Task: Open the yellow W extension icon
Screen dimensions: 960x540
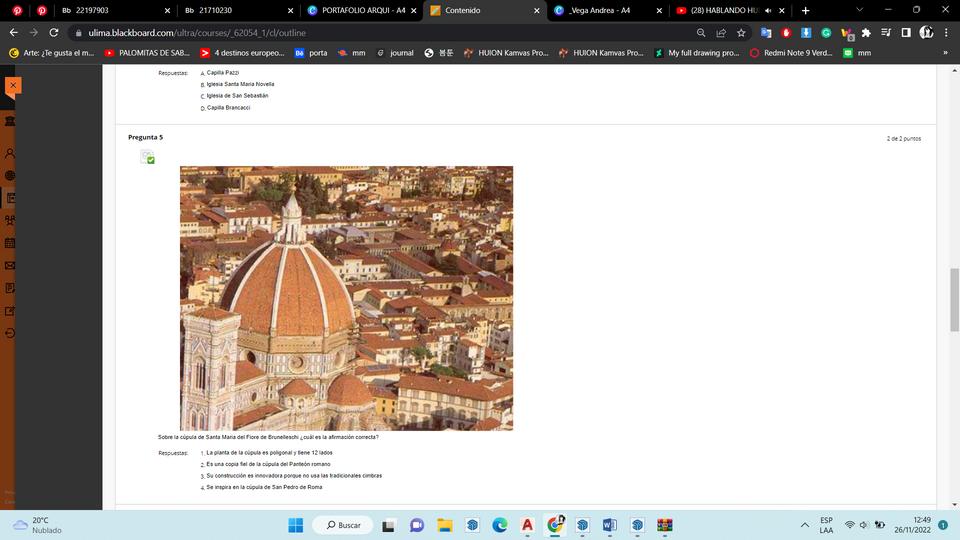Action: (x=847, y=33)
